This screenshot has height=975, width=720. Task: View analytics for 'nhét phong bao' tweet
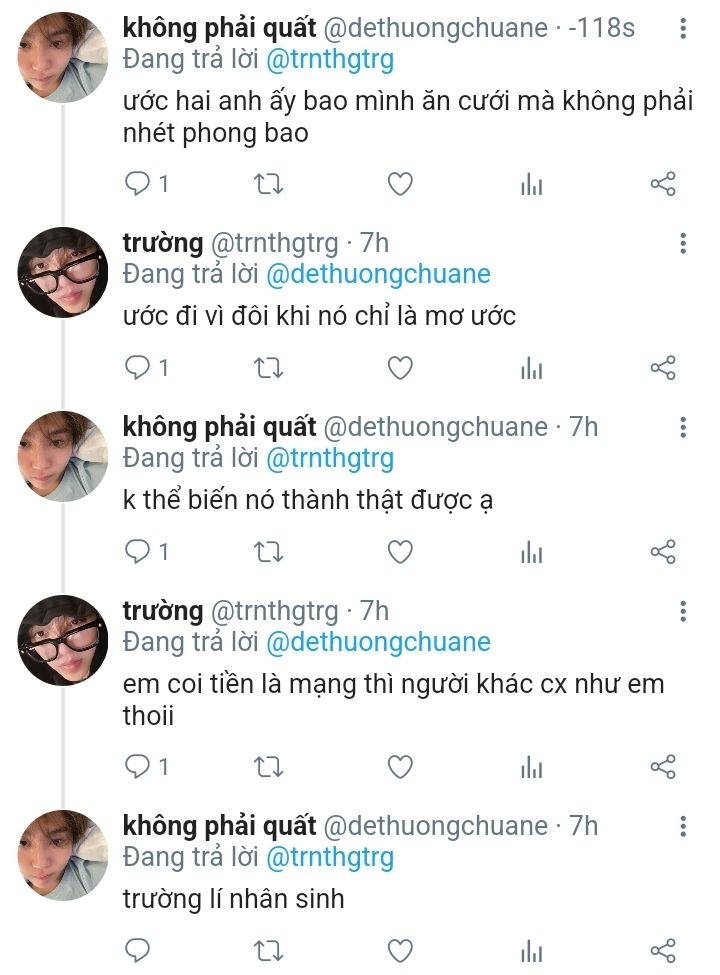[x=531, y=184]
